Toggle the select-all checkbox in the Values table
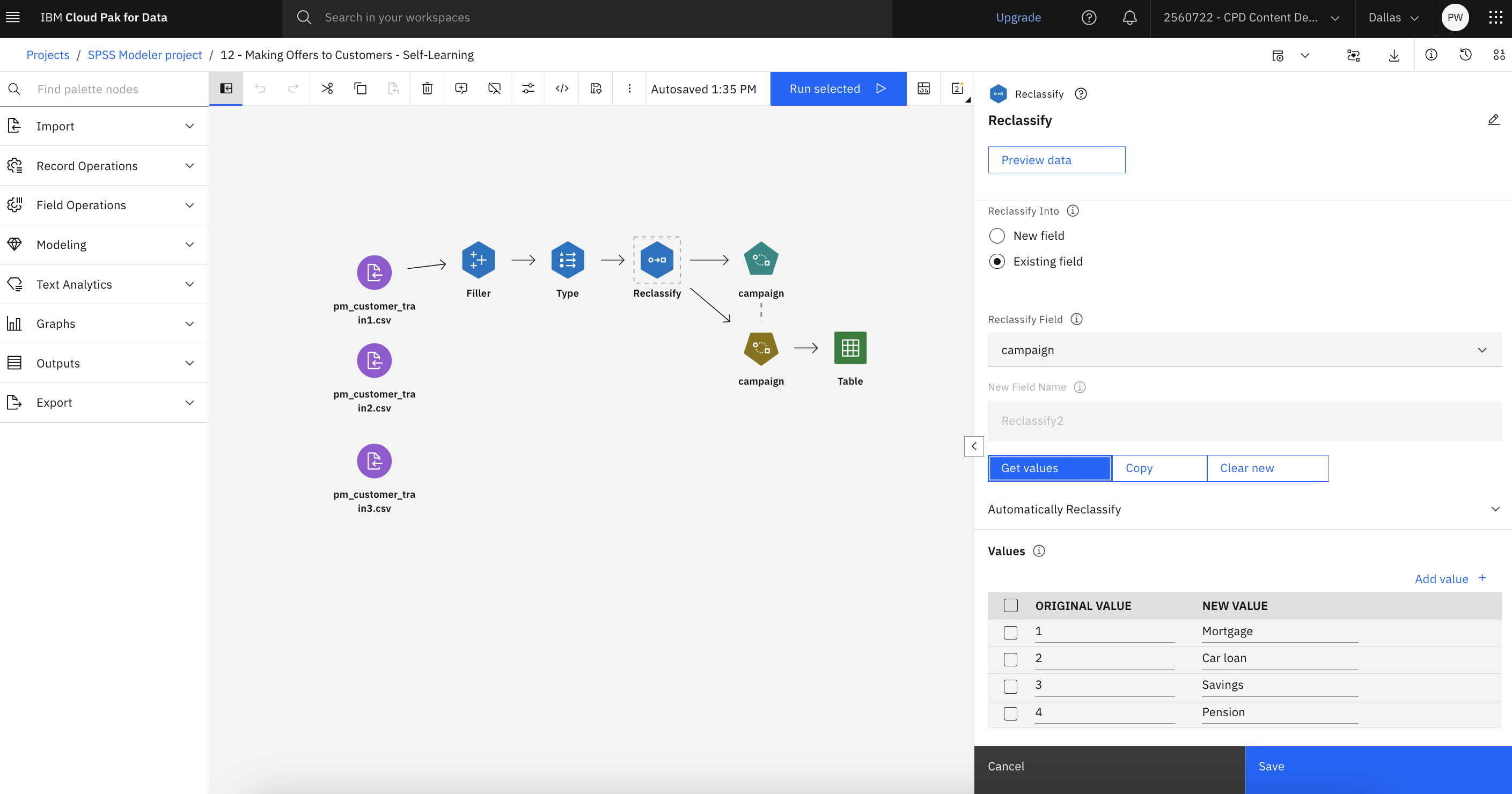Viewport: 1512px width, 794px height. 1010,605
